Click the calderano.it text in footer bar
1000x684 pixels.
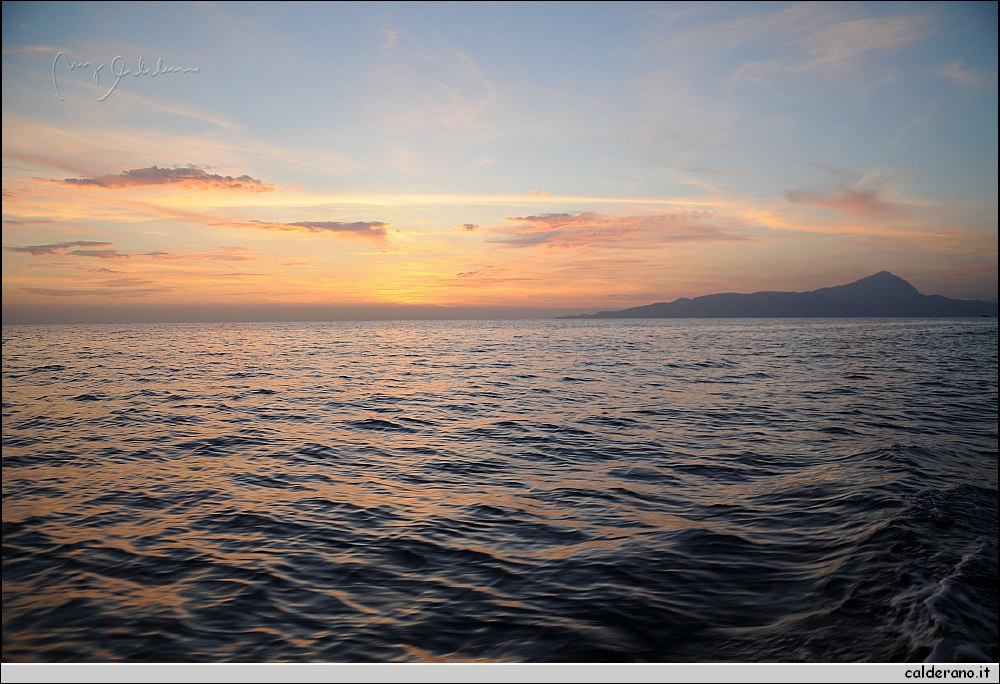pyautogui.click(x=947, y=673)
